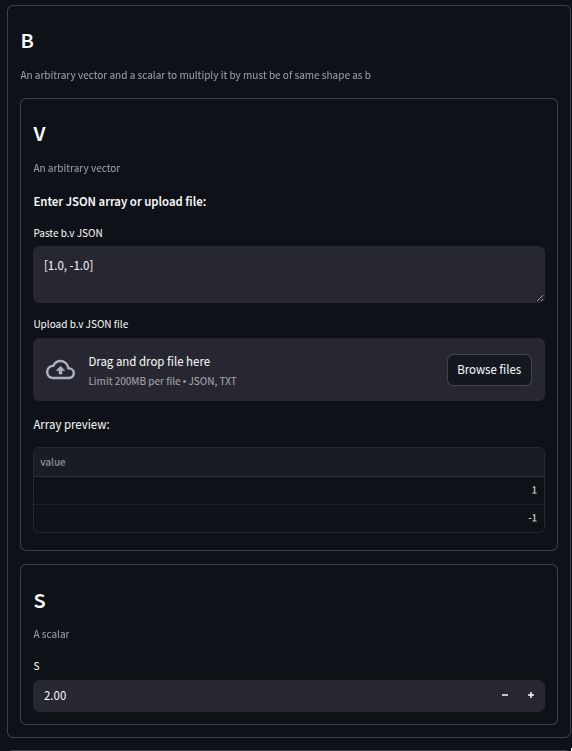Viewport: 572px width, 751px height.
Task: Click the S number input showing 2.00
Action: click(263, 695)
